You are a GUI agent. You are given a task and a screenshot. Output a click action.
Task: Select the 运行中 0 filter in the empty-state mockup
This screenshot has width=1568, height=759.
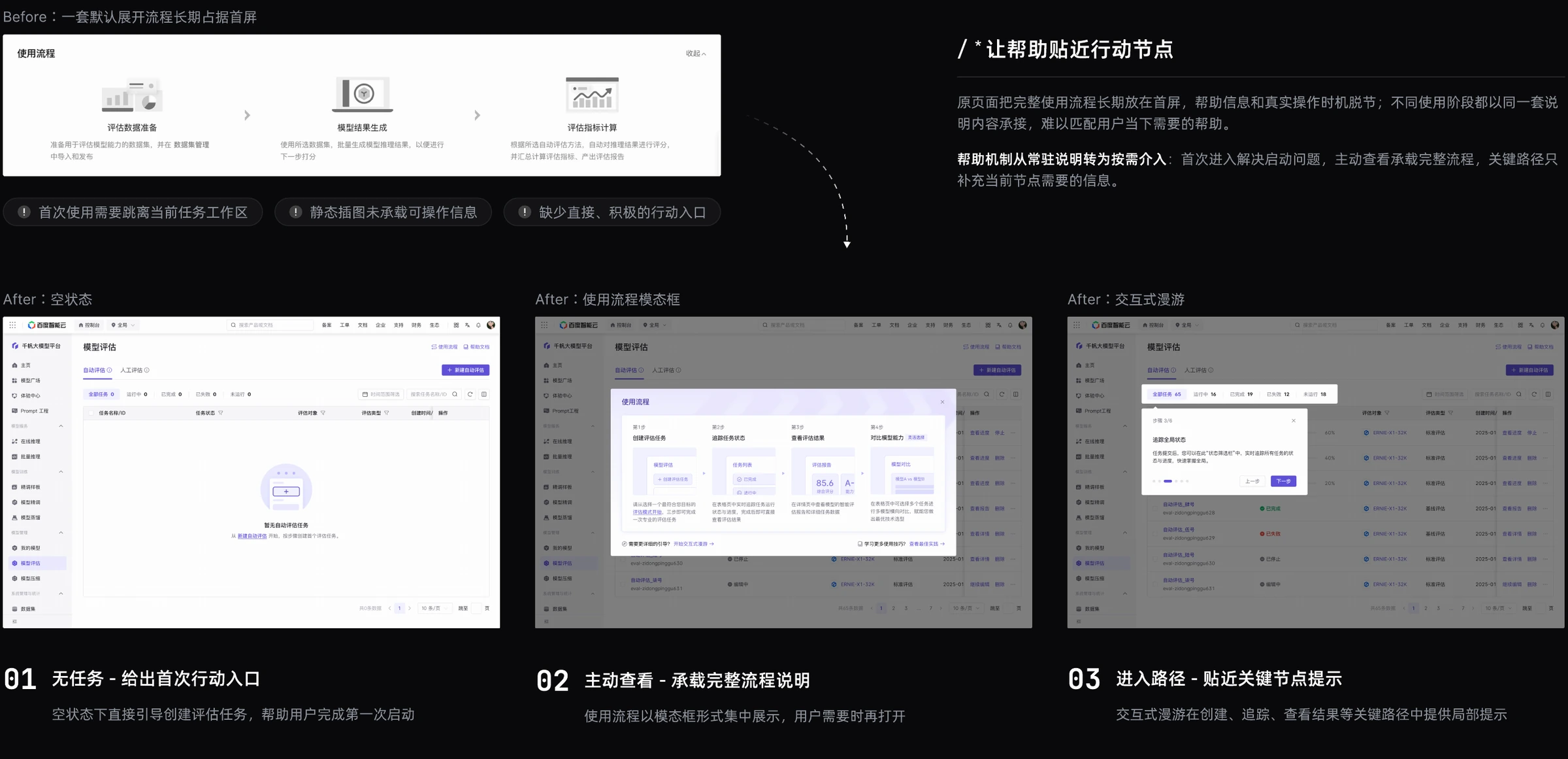tap(137, 394)
